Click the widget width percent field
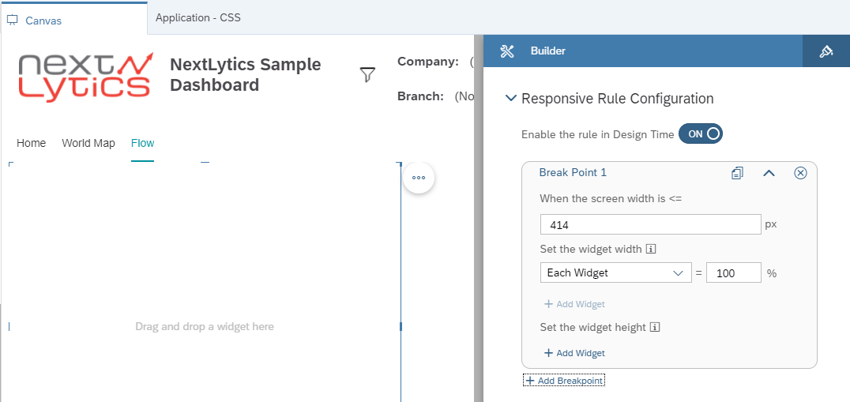The image size is (850, 402). 734,273
